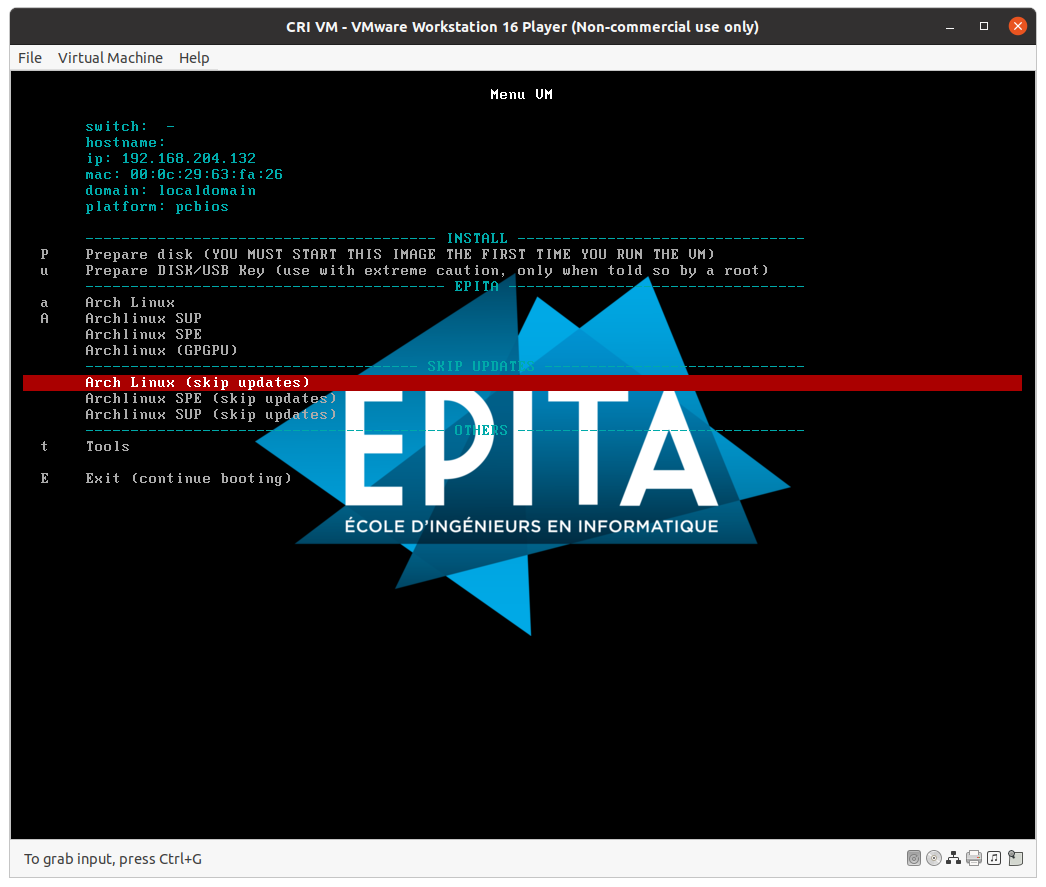Select the 'Tools' menu entry

click(x=107, y=447)
